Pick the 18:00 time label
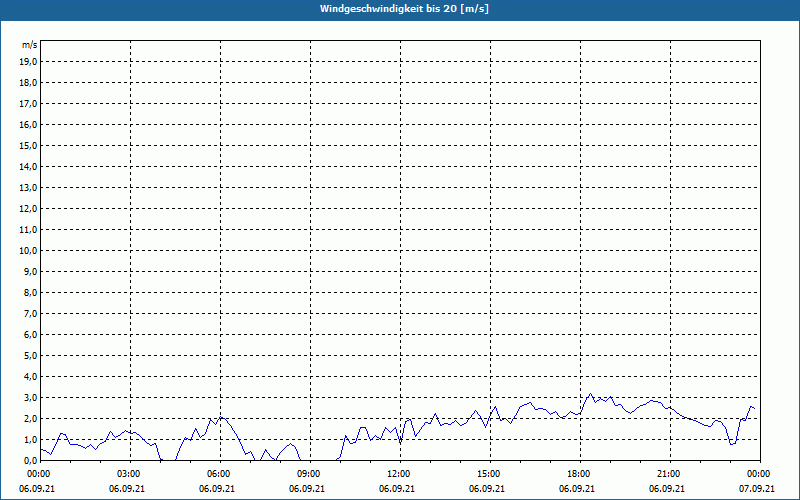 coord(580,474)
